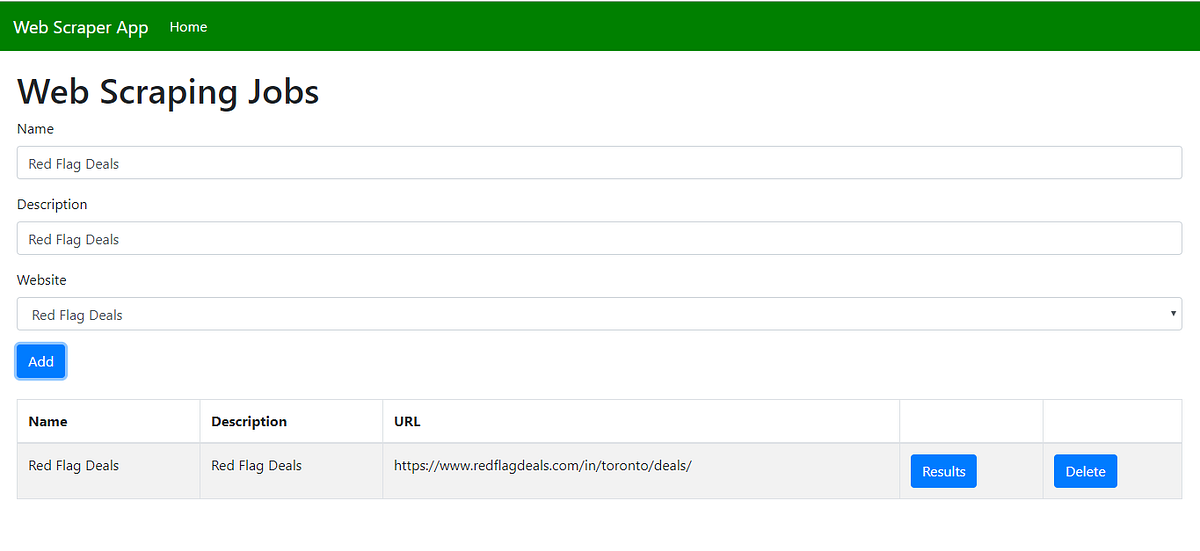1200x551 pixels.
Task: Click the Web Scraping Jobs heading
Action: click(x=168, y=91)
